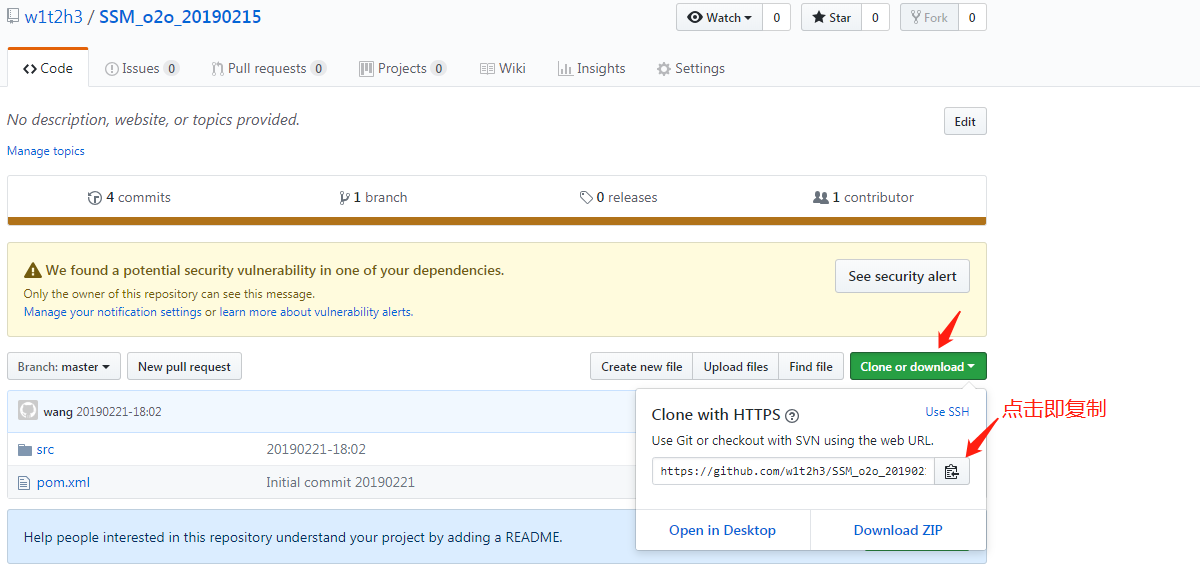The height and width of the screenshot is (570, 1200).
Task: View 1 contributor page
Action: (x=863, y=197)
